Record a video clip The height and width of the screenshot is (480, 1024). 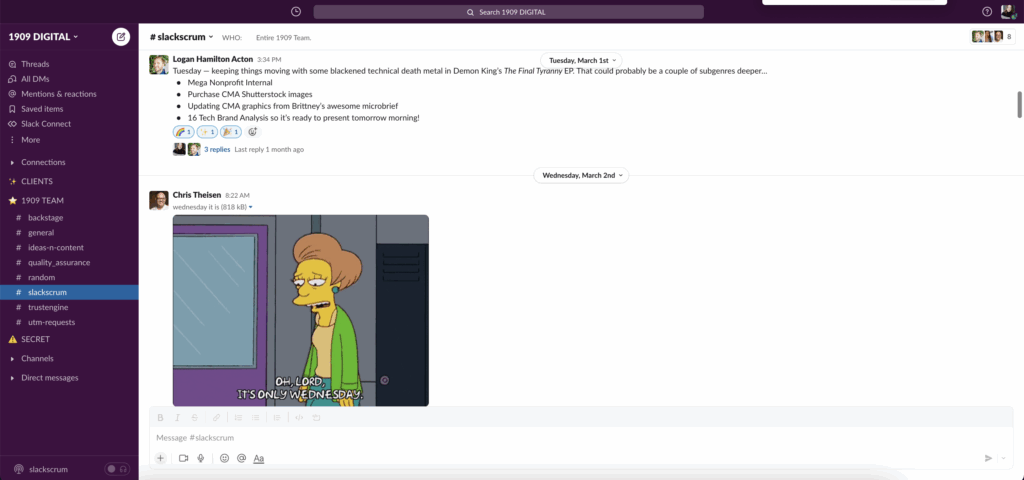pos(184,458)
